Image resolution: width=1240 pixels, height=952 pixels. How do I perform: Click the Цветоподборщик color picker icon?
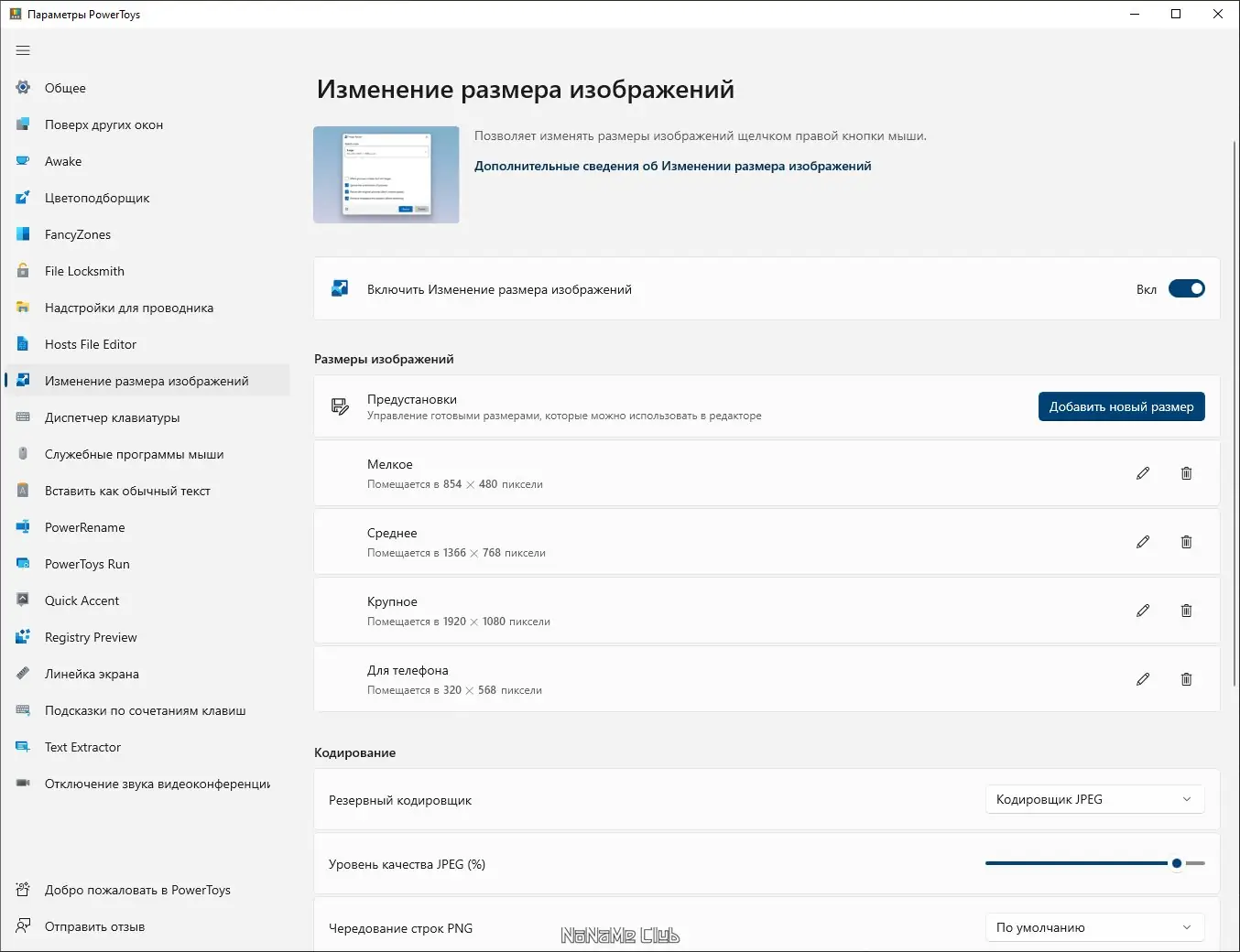[x=23, y=198]
